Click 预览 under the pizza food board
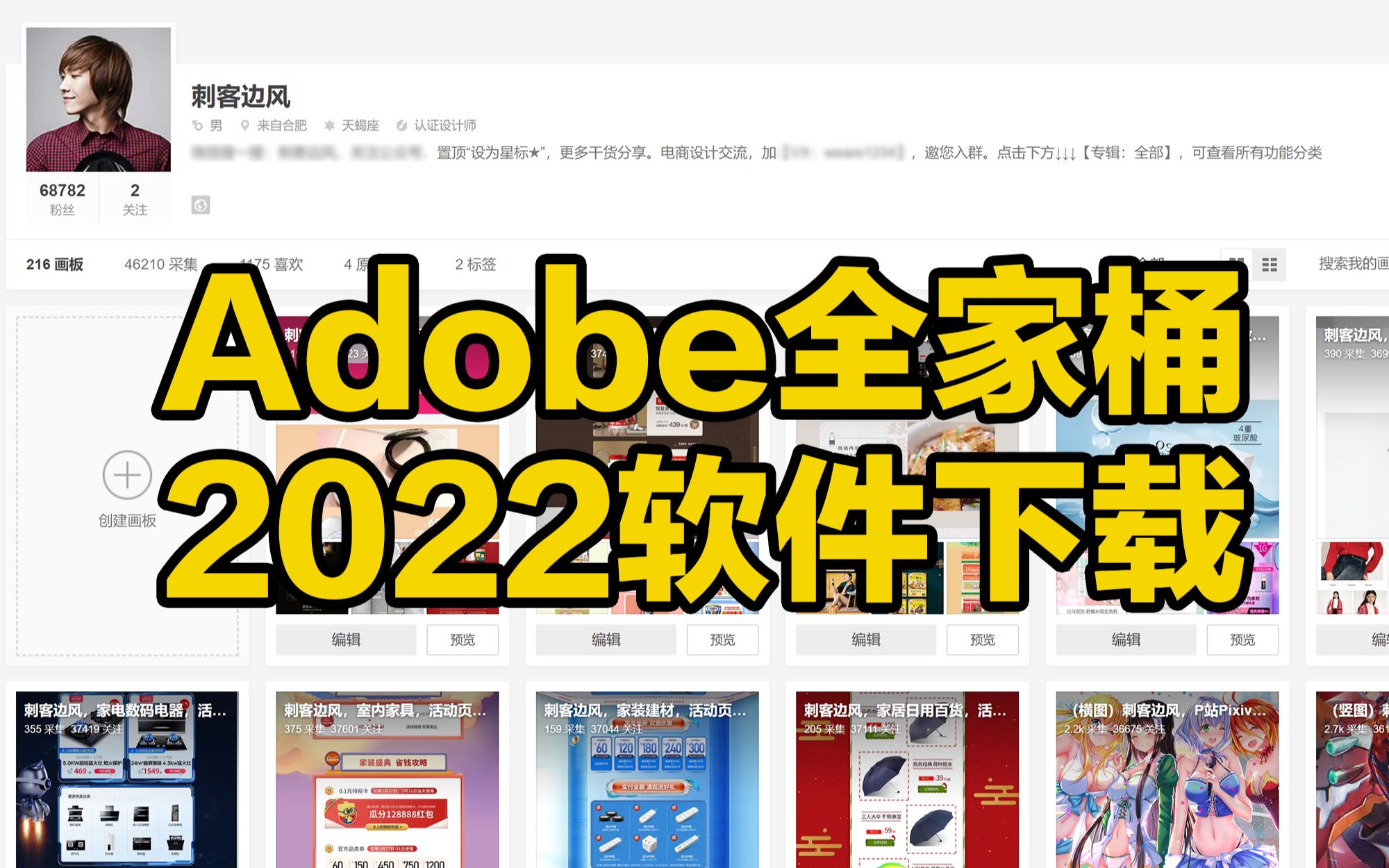1389x868 pixels. [983, 640]
